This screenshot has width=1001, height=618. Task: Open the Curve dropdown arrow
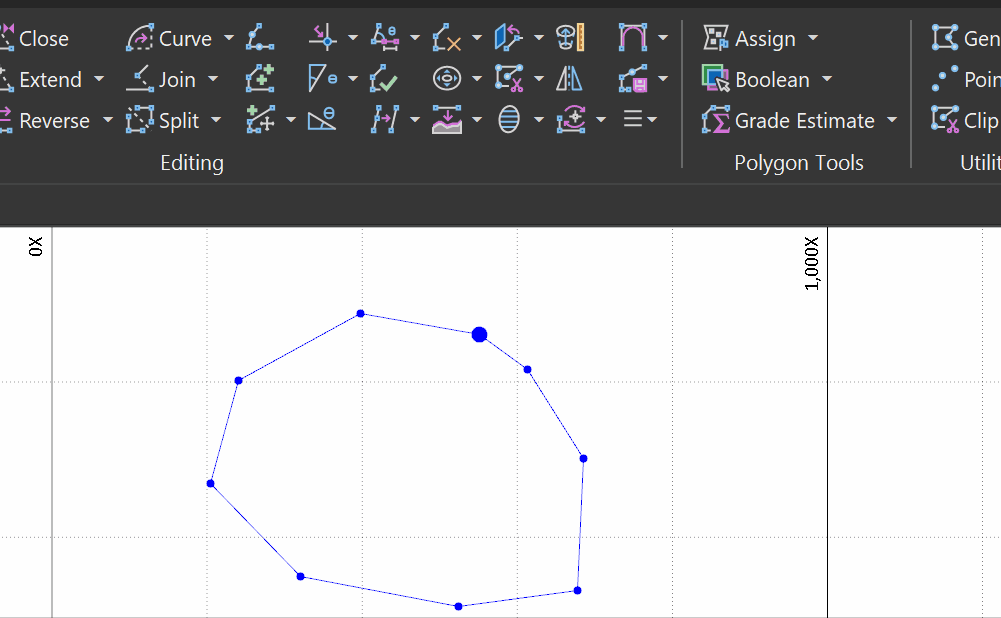pos(229,38)
